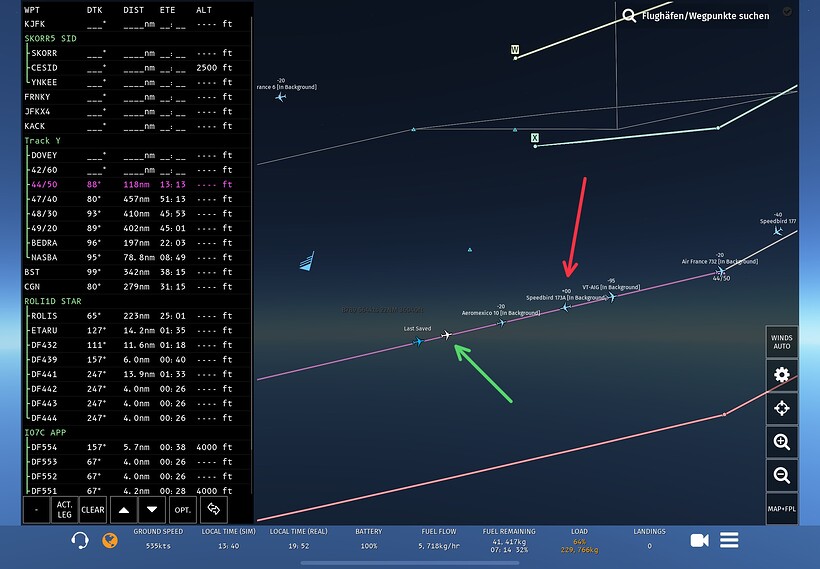Image resolution: width=820 pixels, height=569 pixels.
Task: Select Speedbird 177 aircraft
Action: 778,231
